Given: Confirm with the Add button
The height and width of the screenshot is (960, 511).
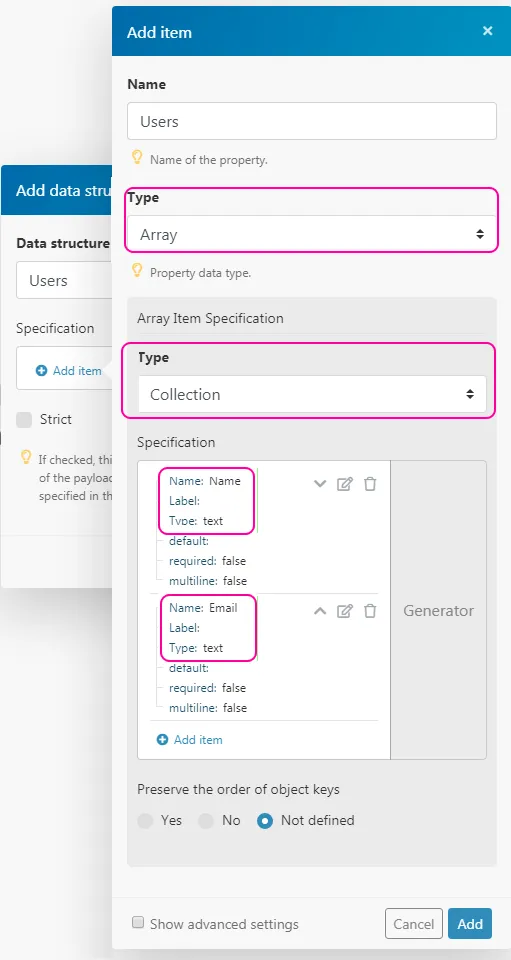Looking at the screenshot, I should click(470, 923).
